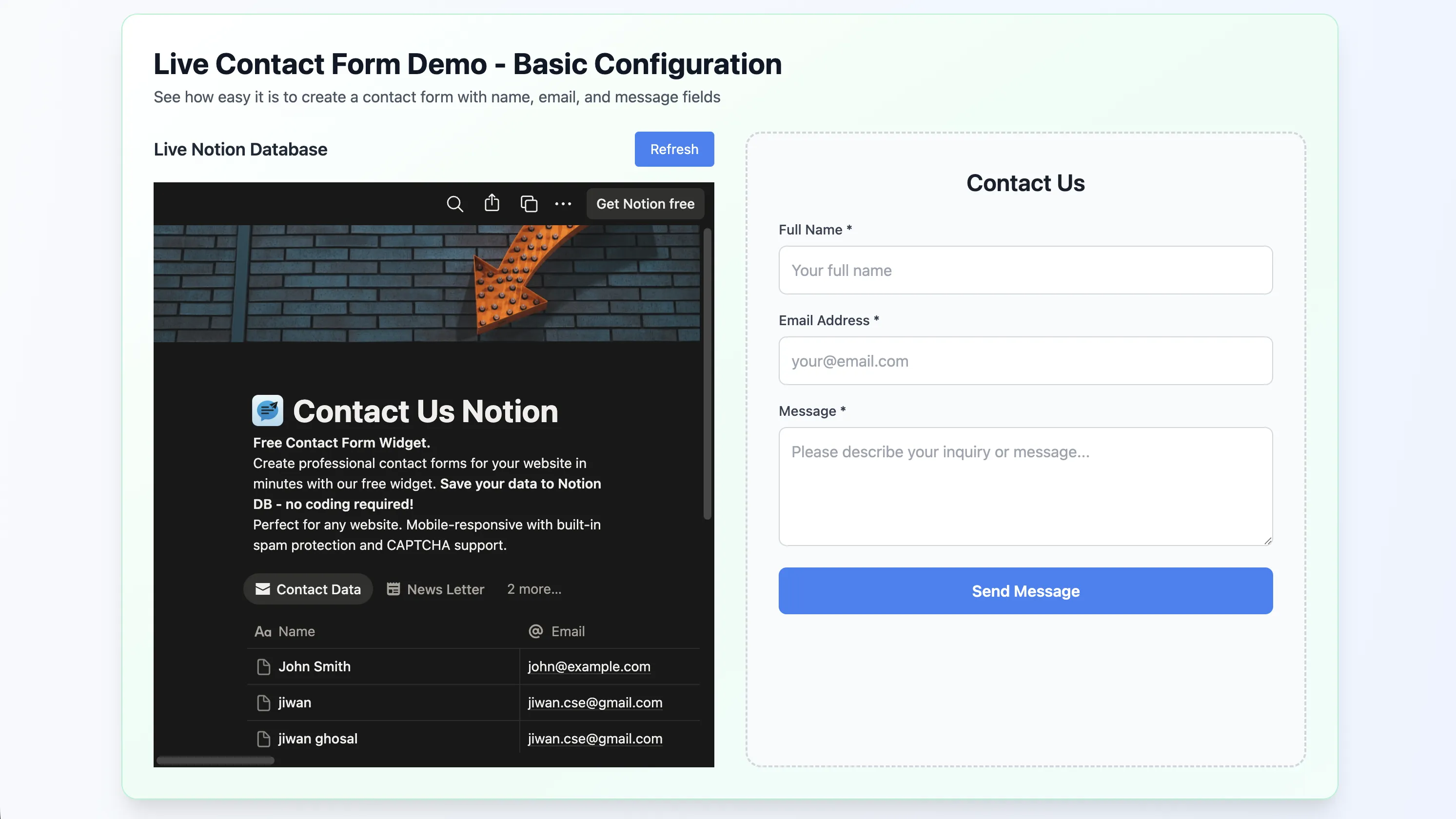1456x819 pixels.
Task: Click the page icon beside jiwan ghosal
Action: coord(263,739)
